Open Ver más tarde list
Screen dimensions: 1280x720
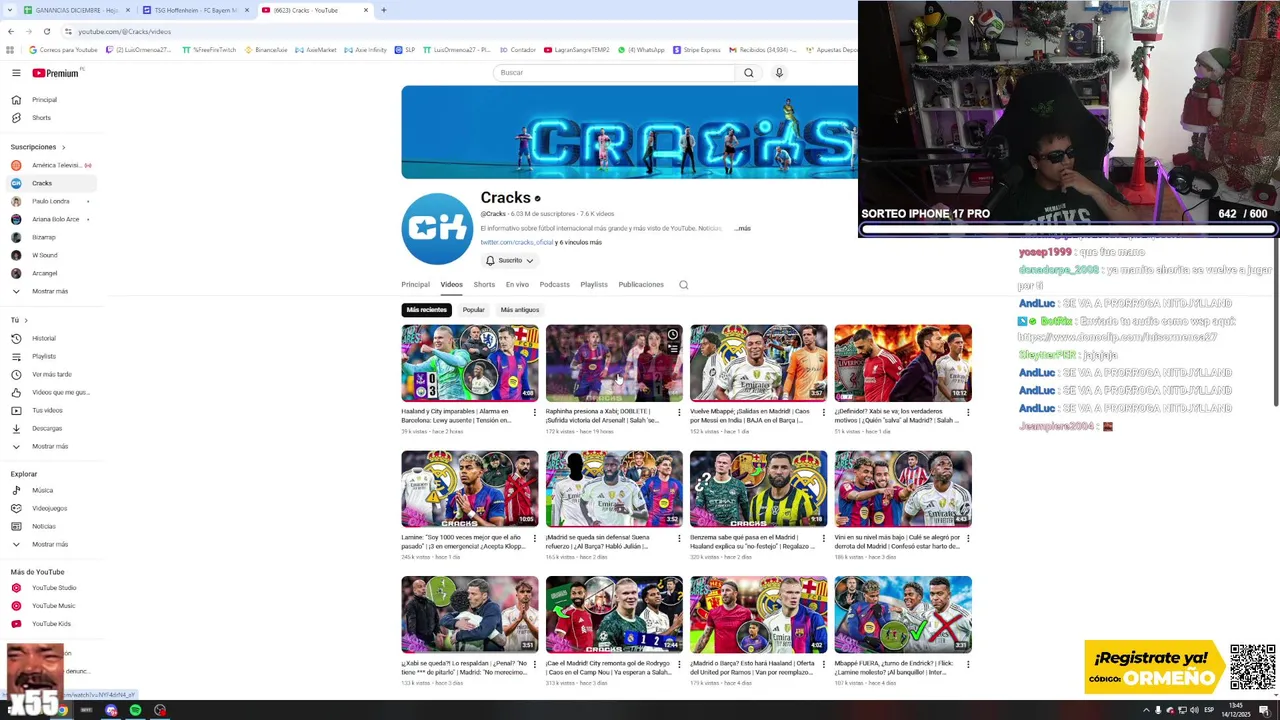51,374
